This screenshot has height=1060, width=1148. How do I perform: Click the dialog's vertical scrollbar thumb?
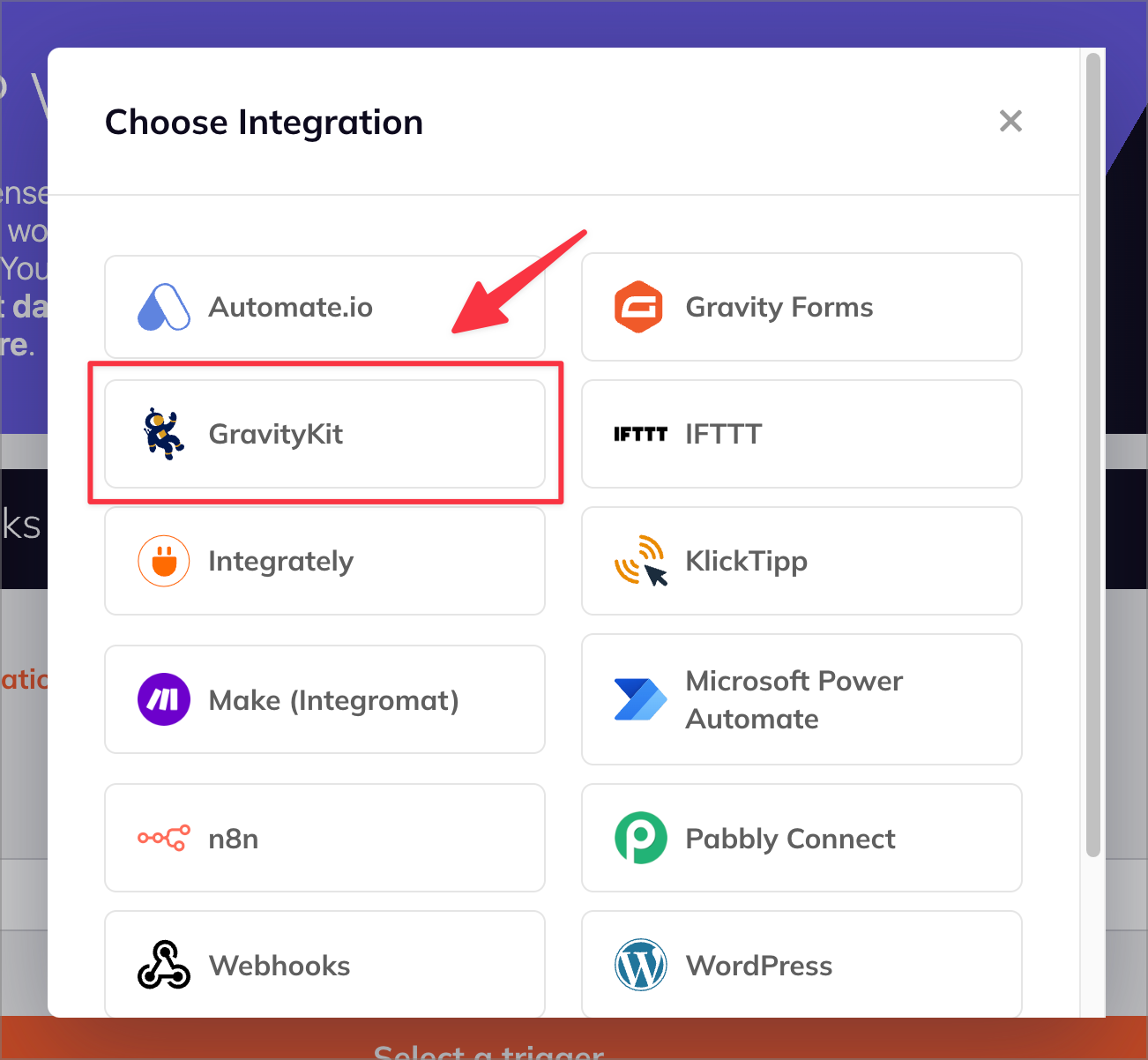1093,454
